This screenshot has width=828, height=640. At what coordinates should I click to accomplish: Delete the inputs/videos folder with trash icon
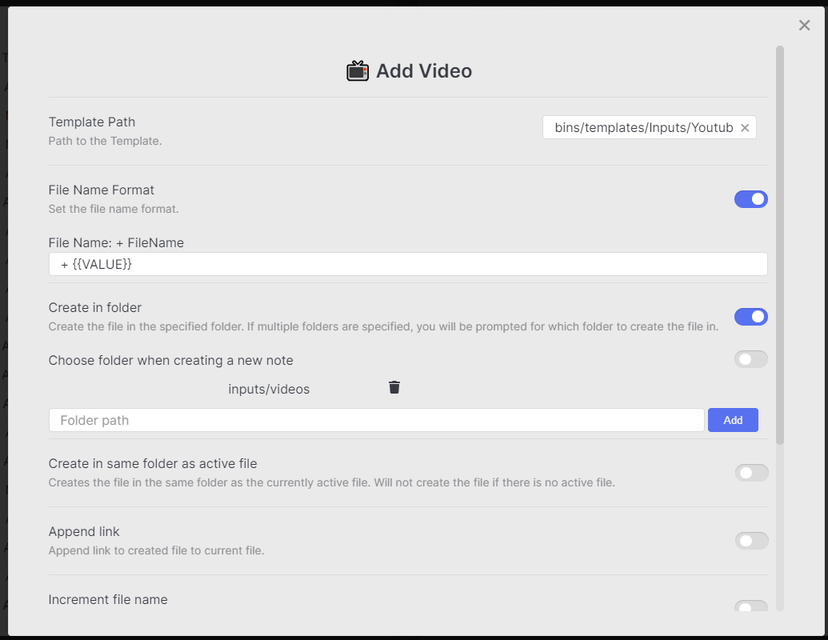click(x=394, y=388)
